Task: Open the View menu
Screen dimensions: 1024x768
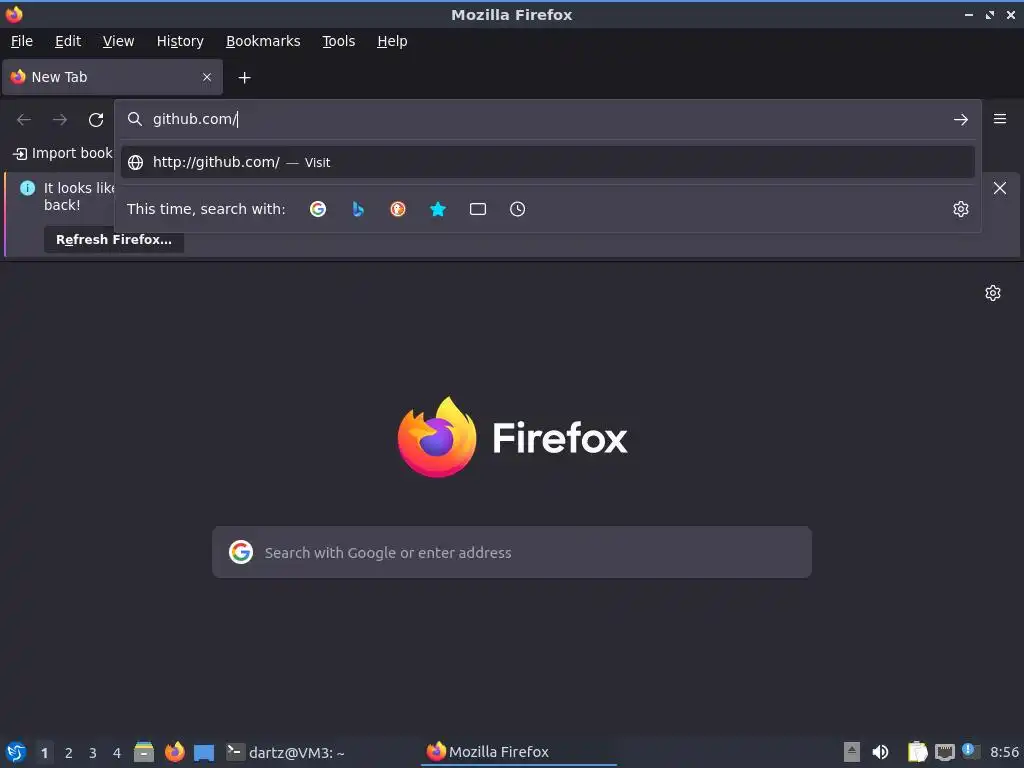Action: tap(118, 41)
